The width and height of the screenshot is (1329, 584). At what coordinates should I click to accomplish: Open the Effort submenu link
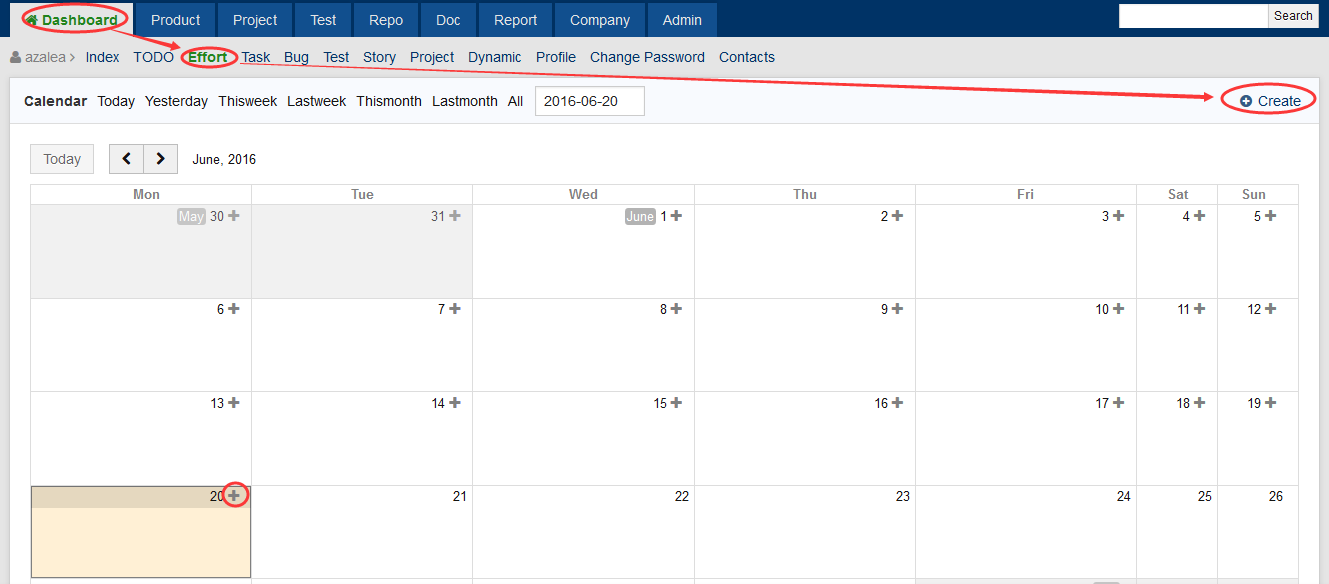click(x=208, y=57)
